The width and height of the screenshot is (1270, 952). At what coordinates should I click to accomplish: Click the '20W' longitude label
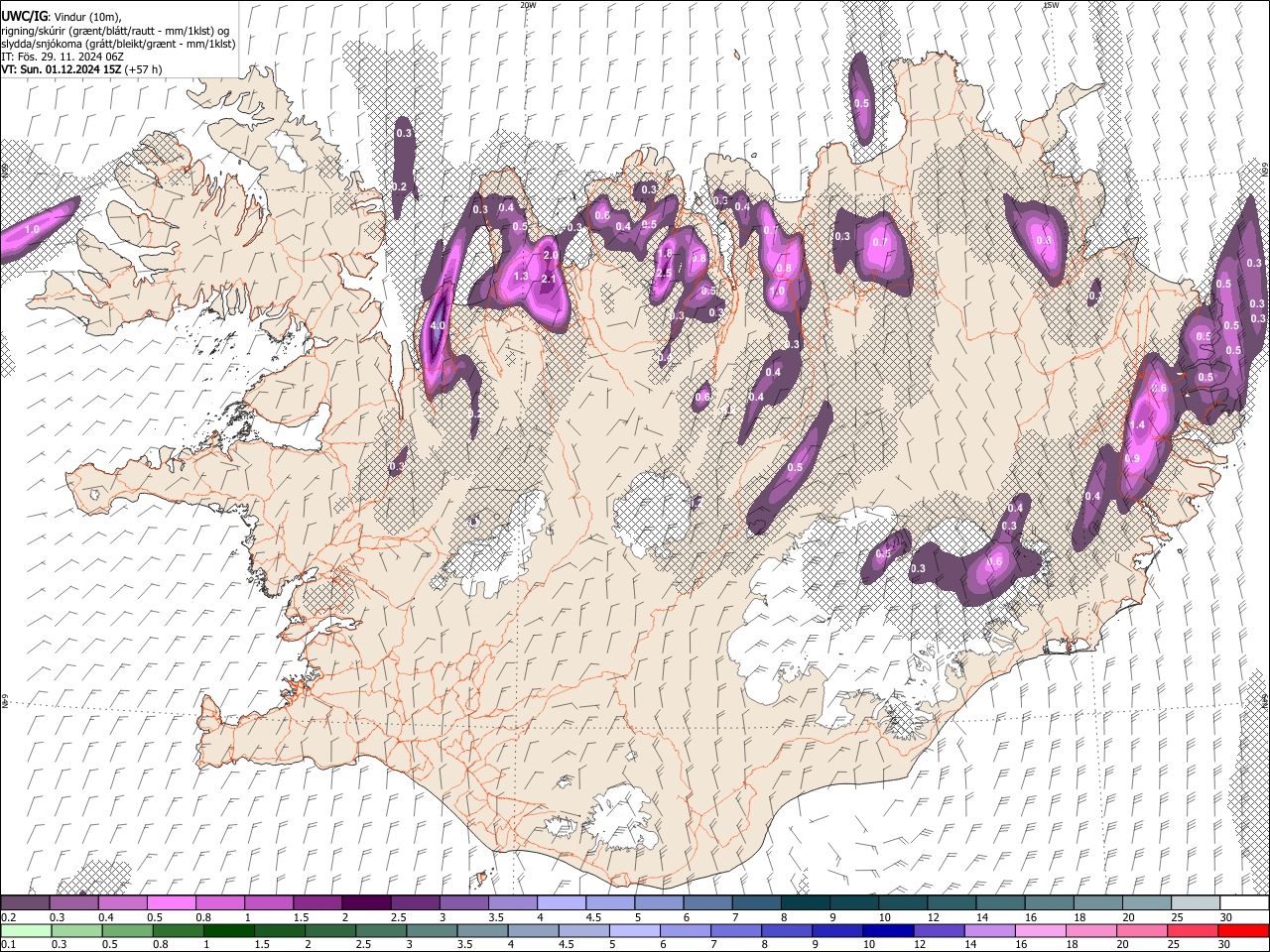pyautogui.click(x=528, y=5)
